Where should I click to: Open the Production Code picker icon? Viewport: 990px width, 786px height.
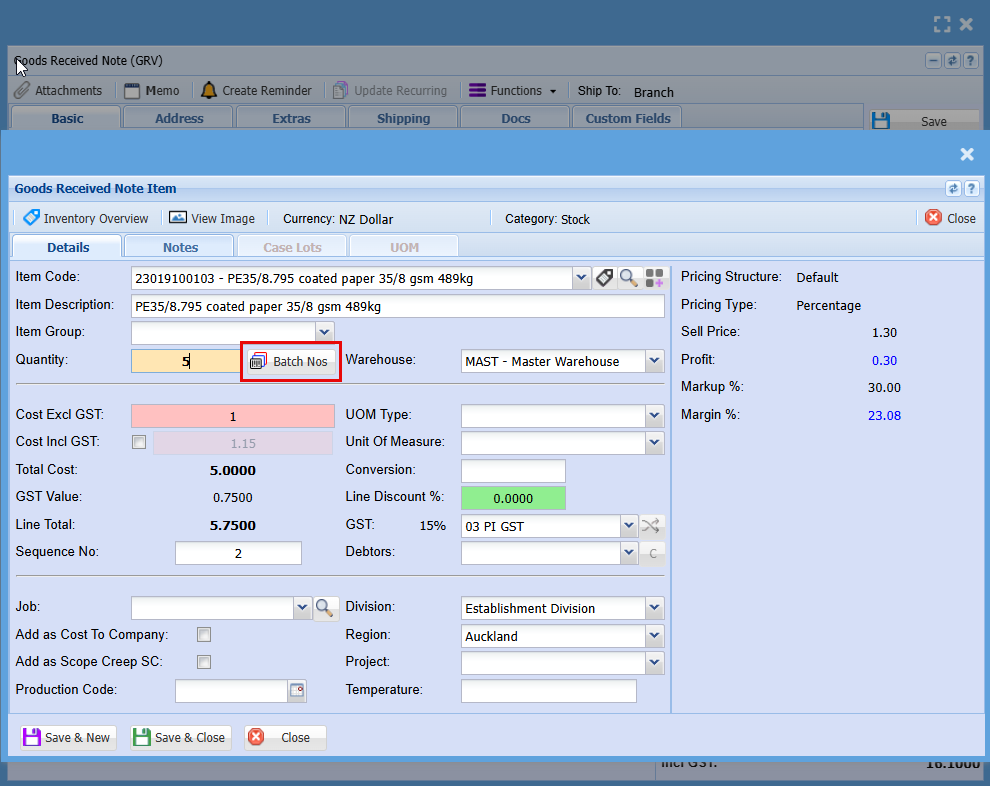click(x=297, y=690)
